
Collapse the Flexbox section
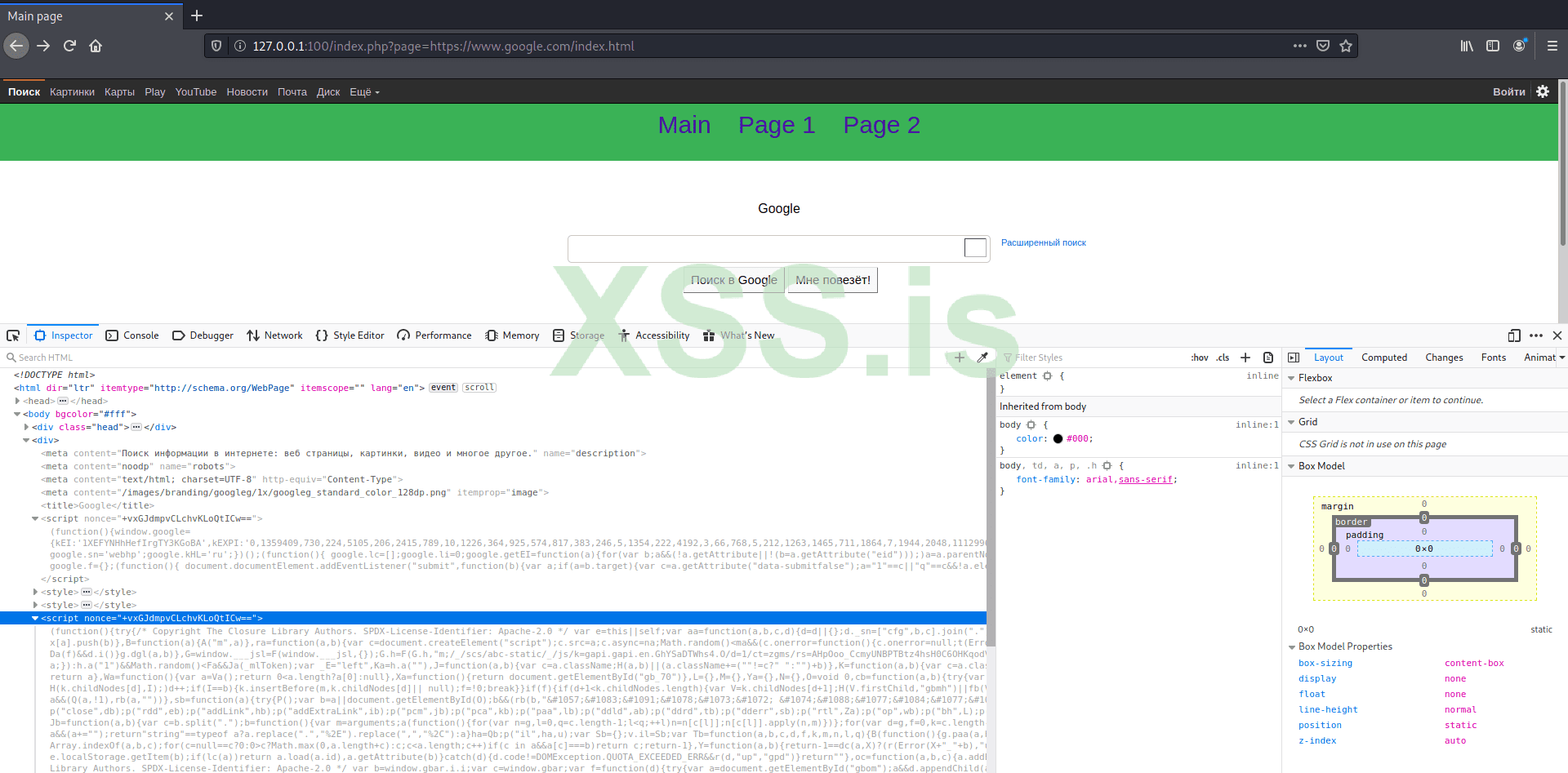[1291, 378]
